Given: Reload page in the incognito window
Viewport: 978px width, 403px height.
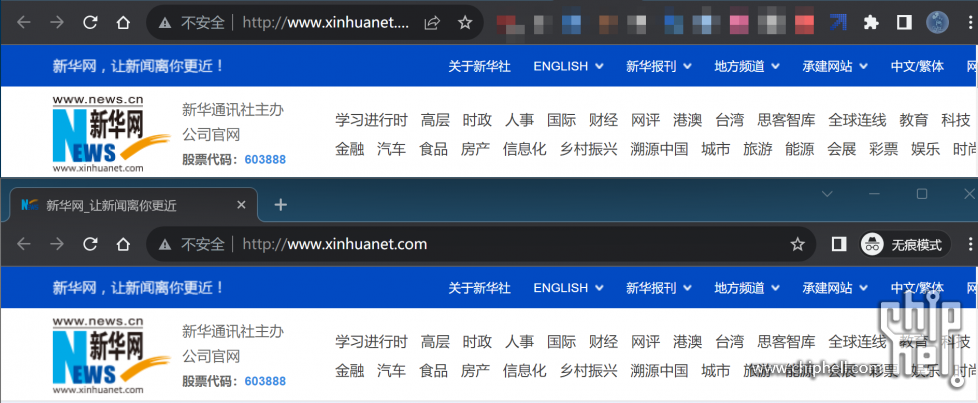Looking at the screenshot, I should [x=90, y=244].
